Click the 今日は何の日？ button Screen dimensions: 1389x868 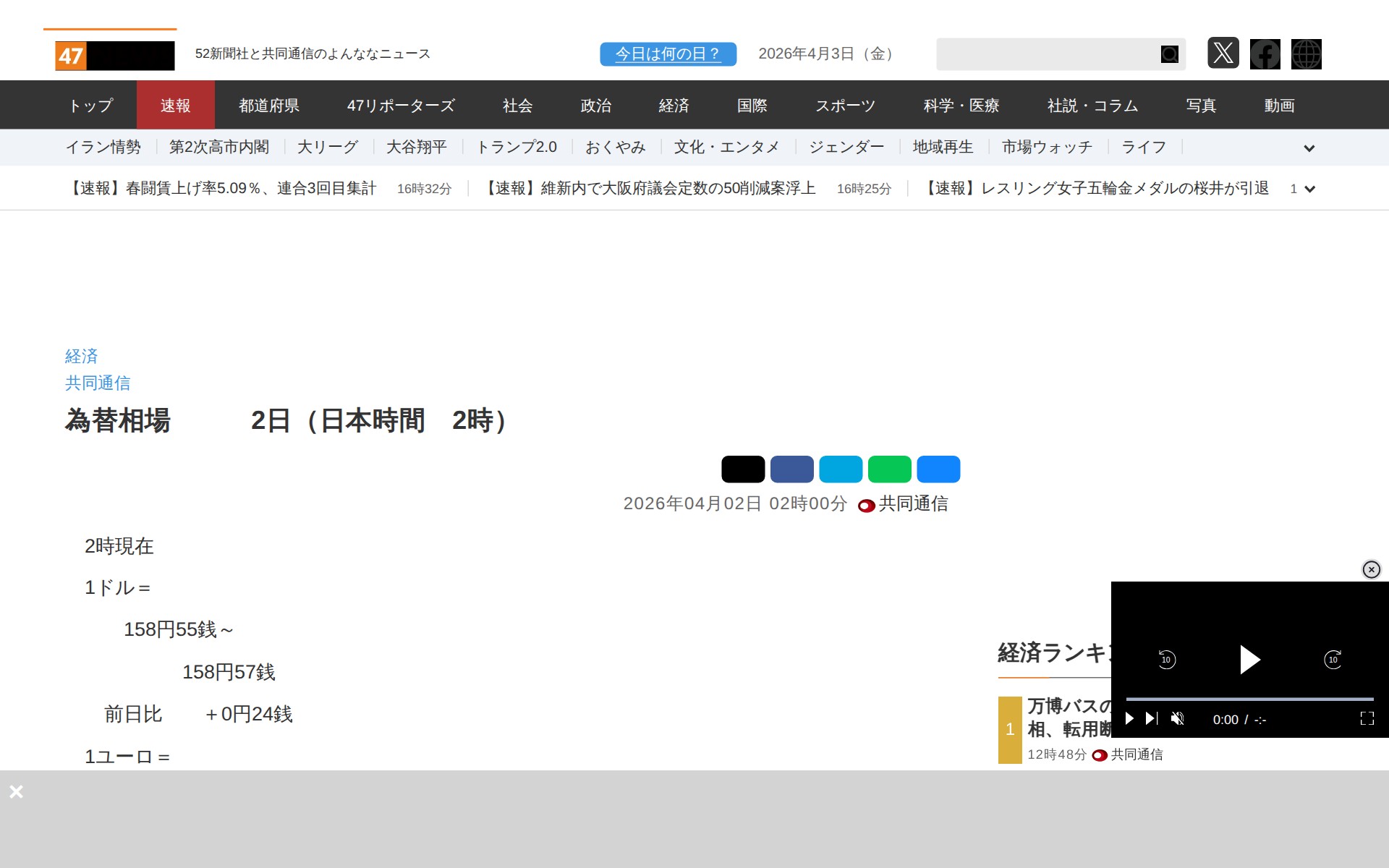pos(668,54)
